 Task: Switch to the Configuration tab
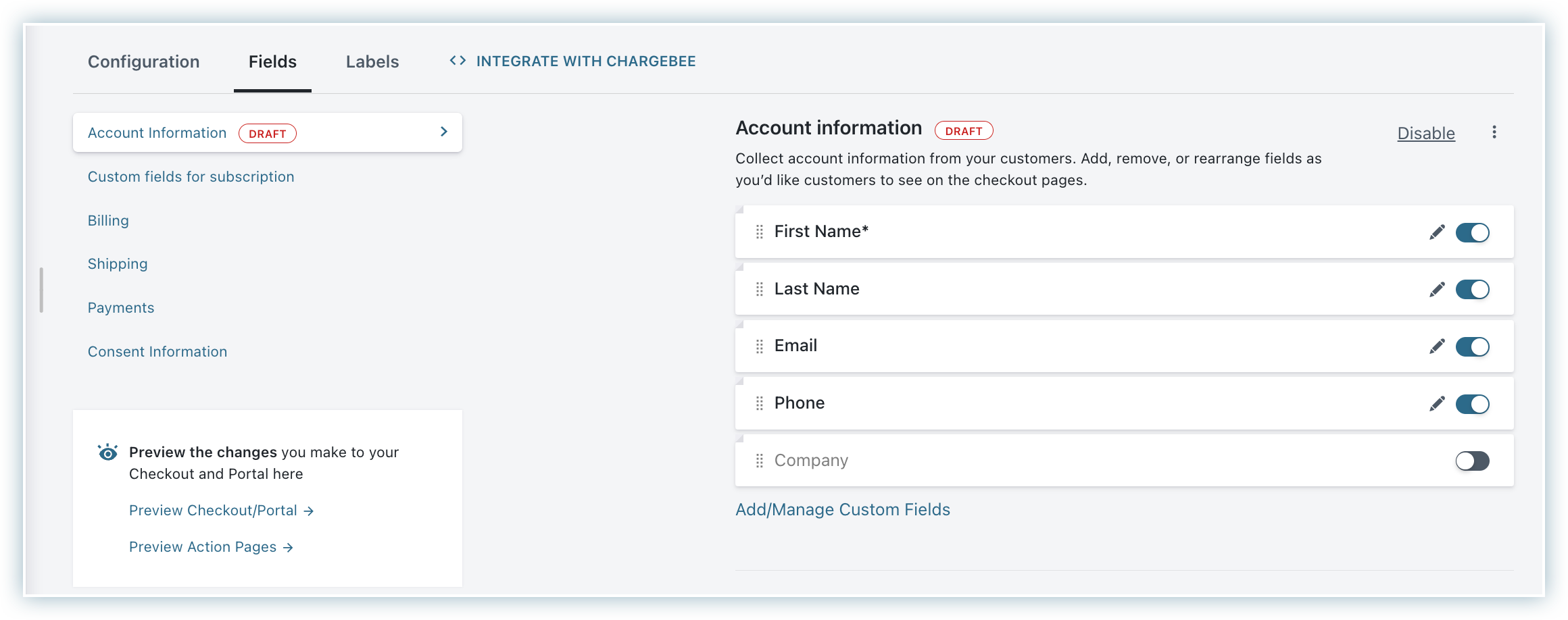(143, 61)
